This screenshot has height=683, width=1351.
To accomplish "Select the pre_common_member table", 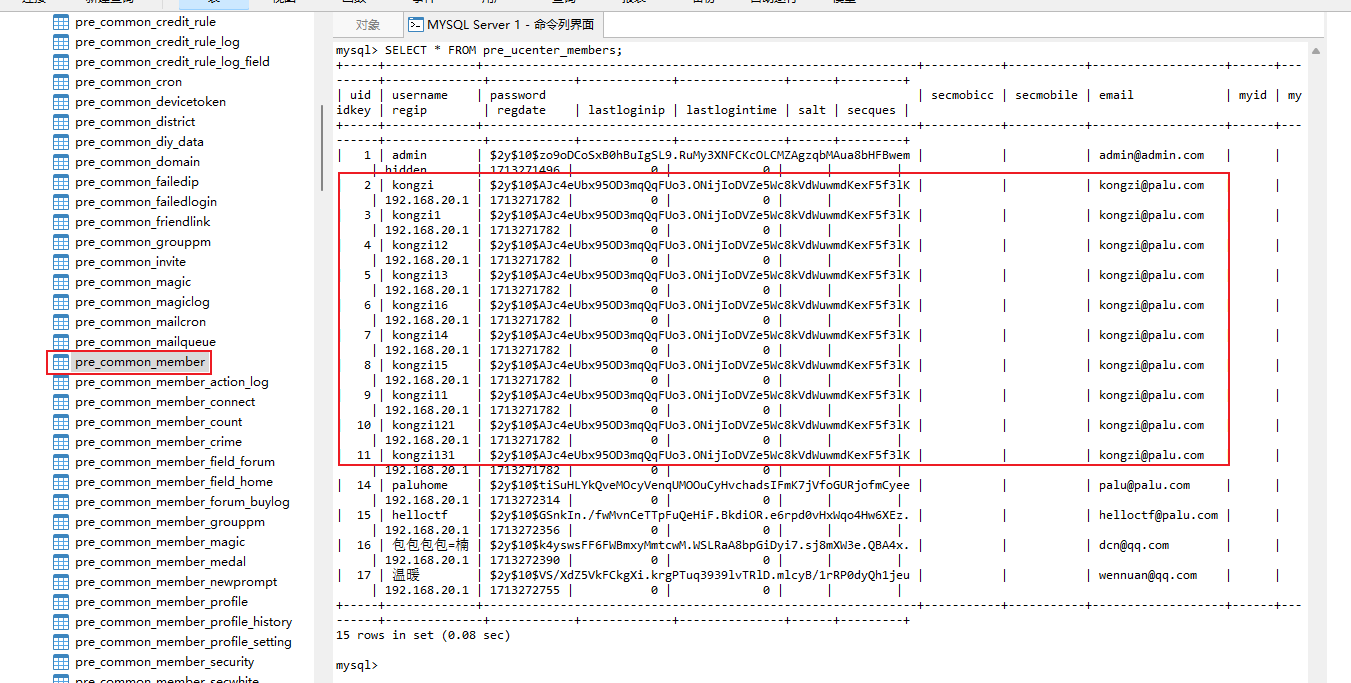I will click(x=140, y=362).
